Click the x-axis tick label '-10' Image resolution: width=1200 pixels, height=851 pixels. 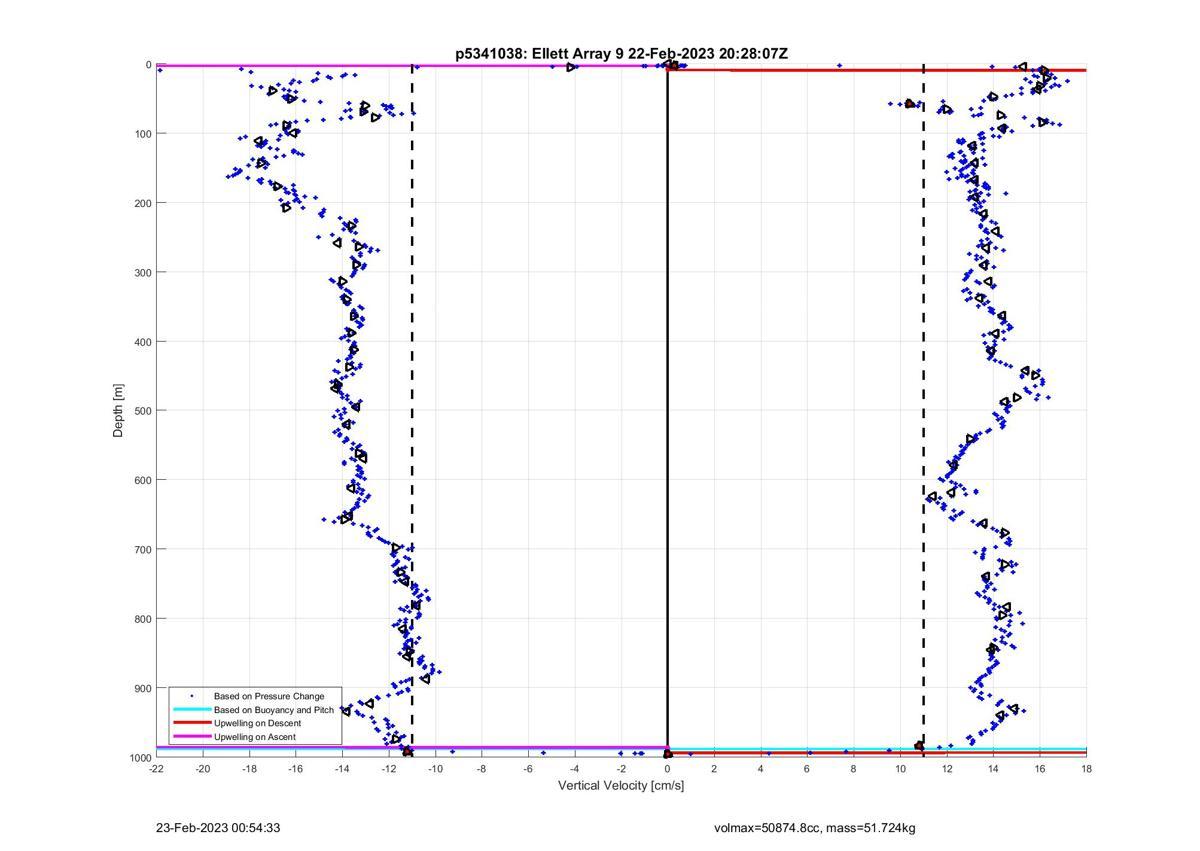[435, 769]
